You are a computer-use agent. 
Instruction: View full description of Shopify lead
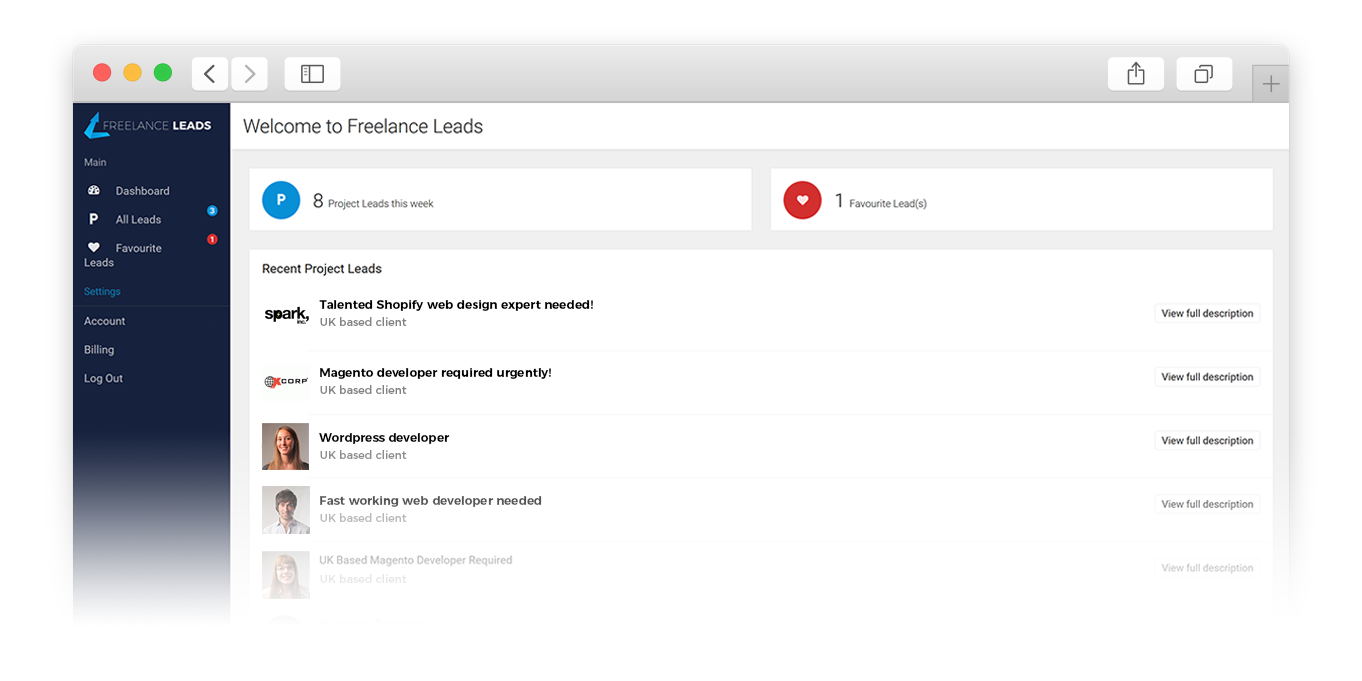(x=1207, y=314)
